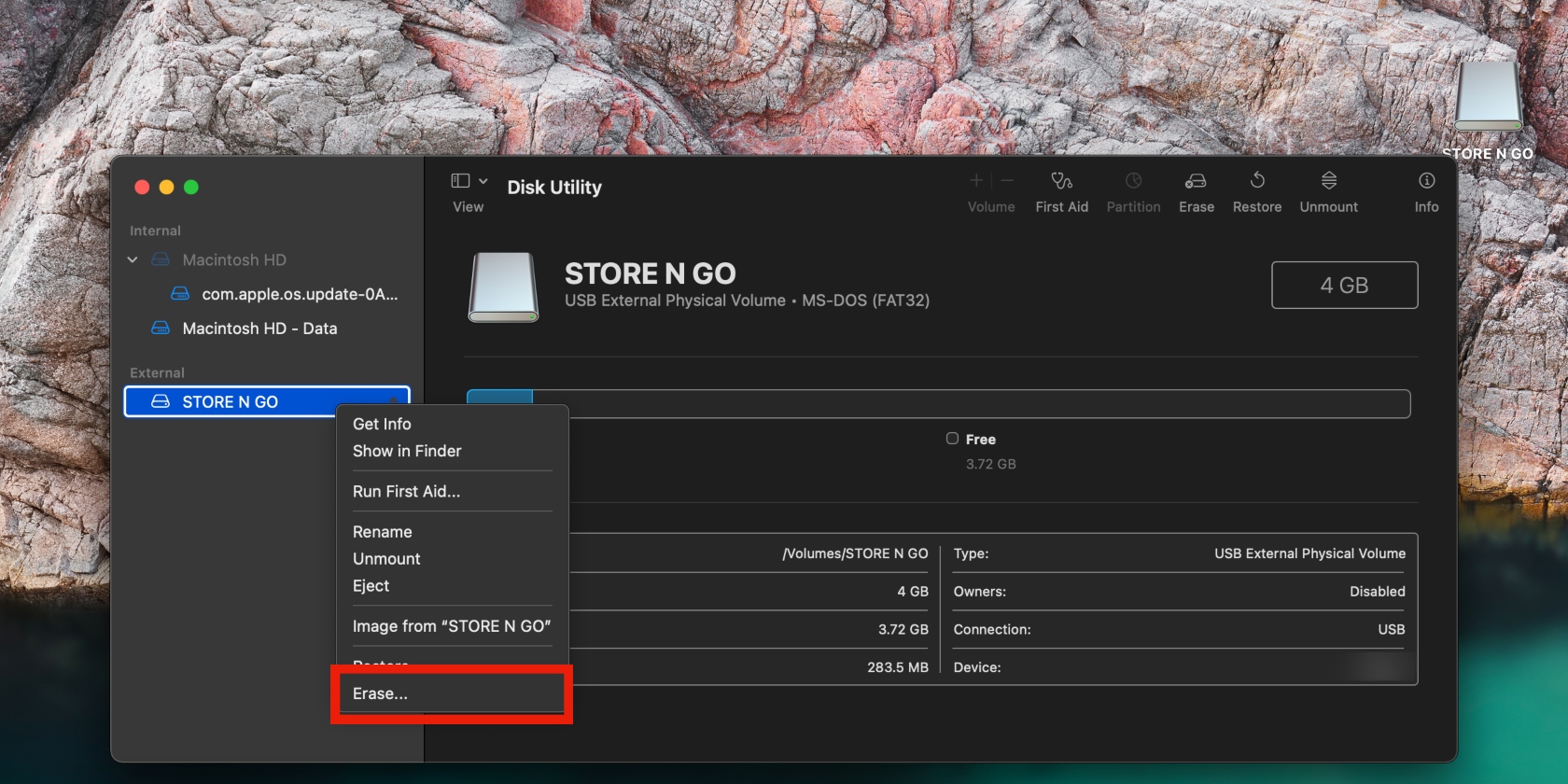The height and width of the screenshot is (784, 1568).
Task: Click the 4 GB capacity box
Action: click(1344, 285)
